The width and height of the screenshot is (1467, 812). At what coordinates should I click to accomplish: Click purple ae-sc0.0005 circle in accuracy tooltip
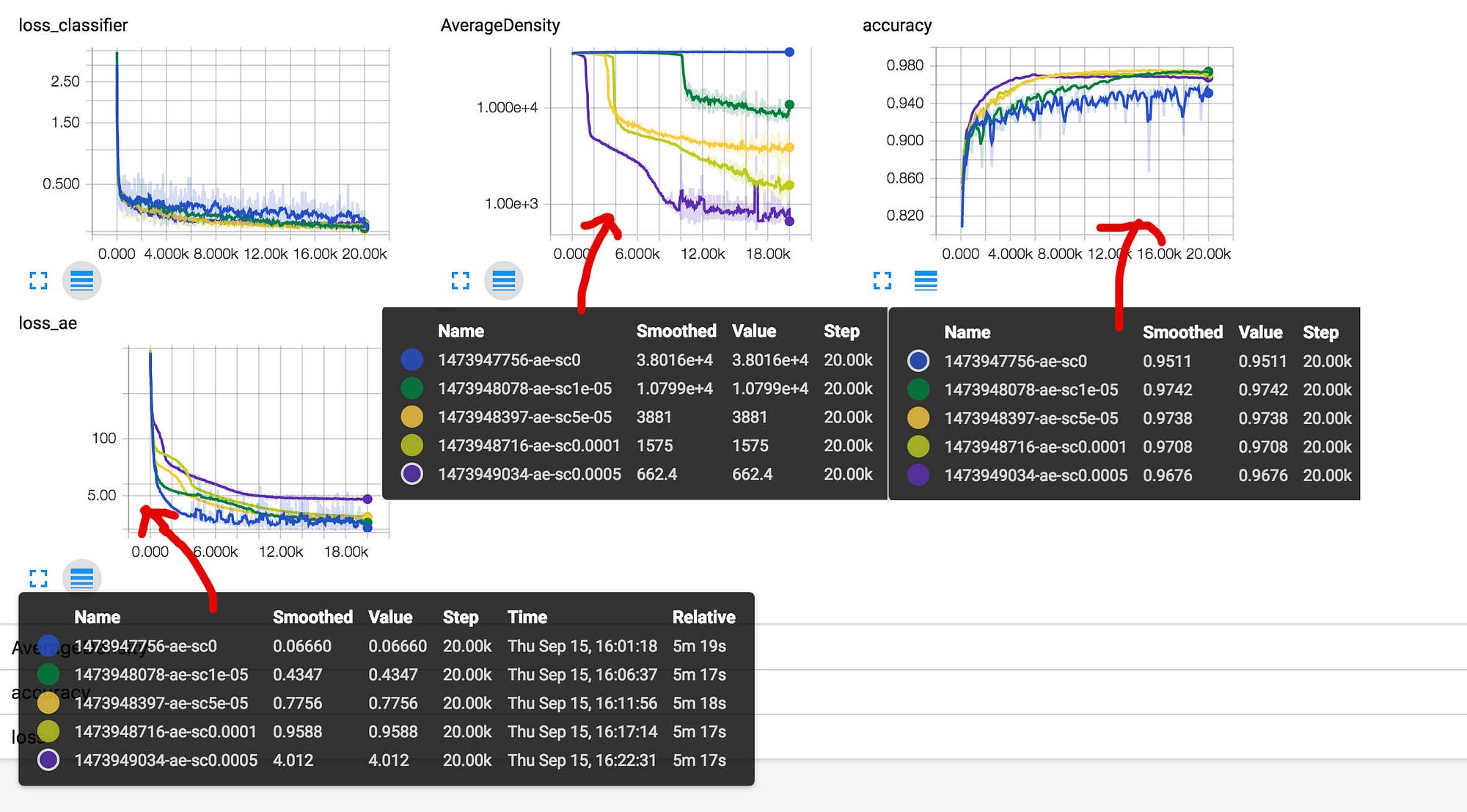point(918,475)
